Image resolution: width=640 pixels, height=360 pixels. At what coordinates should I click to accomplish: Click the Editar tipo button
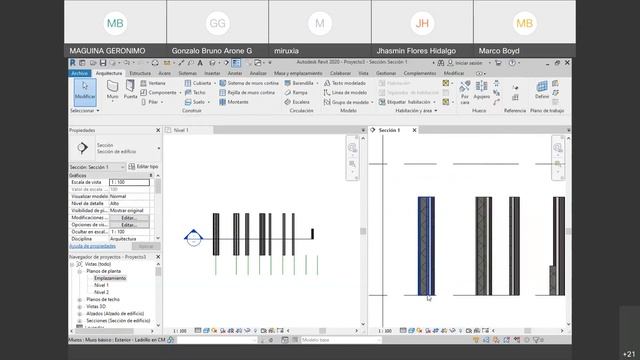click(x=143, y=167)
